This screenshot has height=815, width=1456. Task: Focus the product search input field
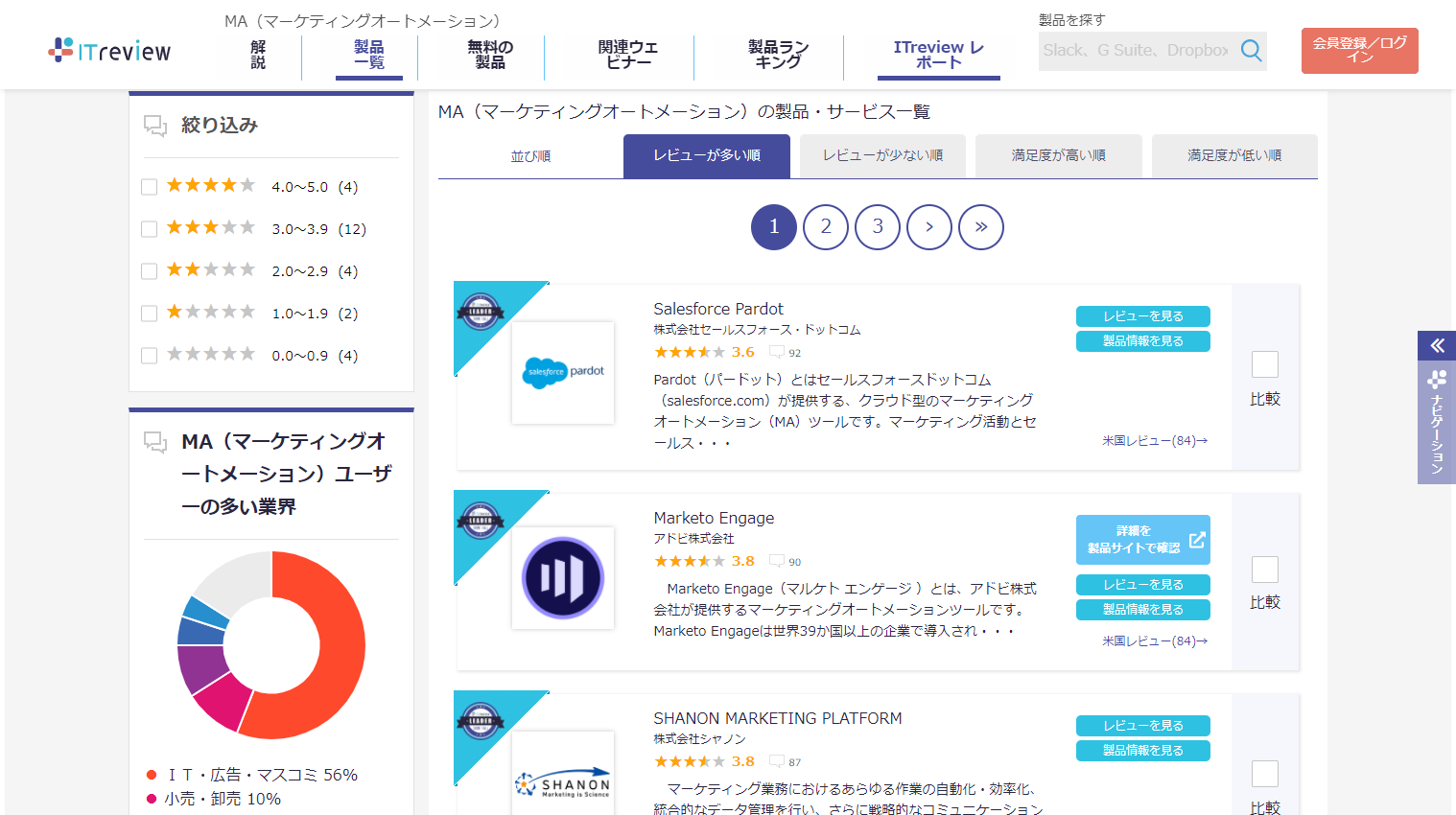pyautogui.click(x=1137, y=51)
